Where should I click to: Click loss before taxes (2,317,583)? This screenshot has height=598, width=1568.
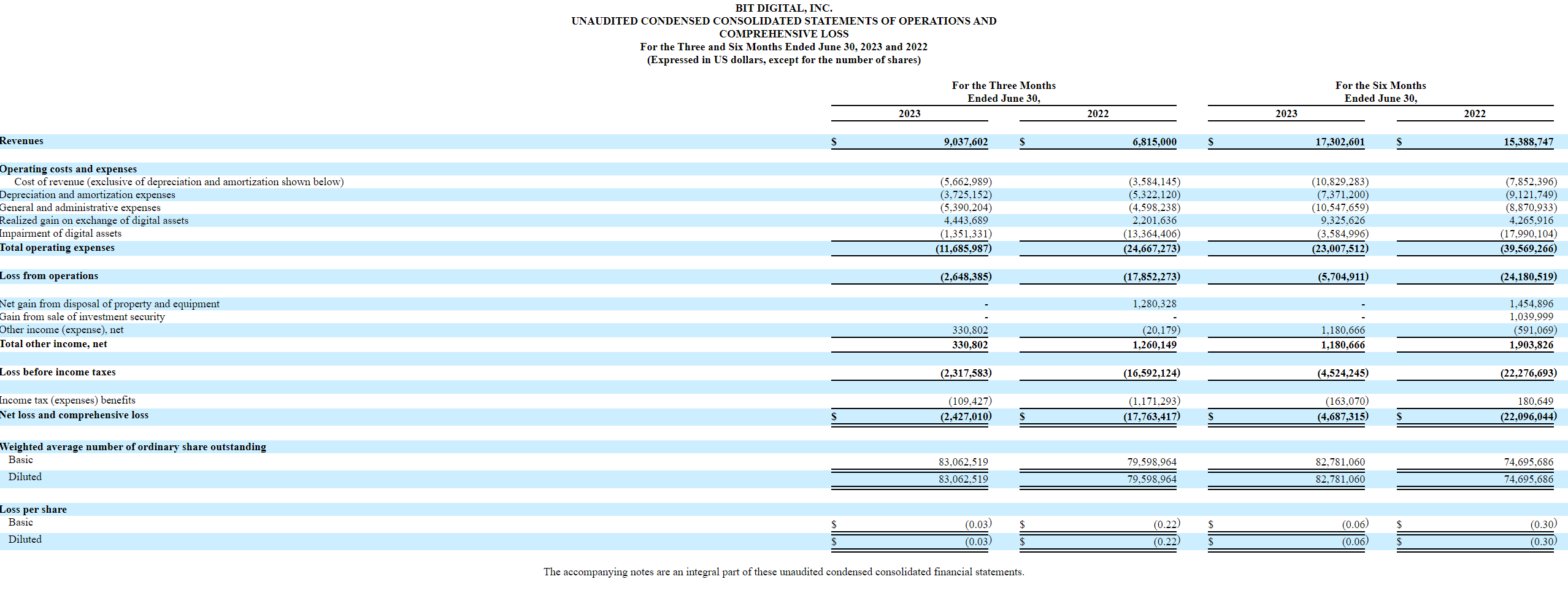pos(966,373)
